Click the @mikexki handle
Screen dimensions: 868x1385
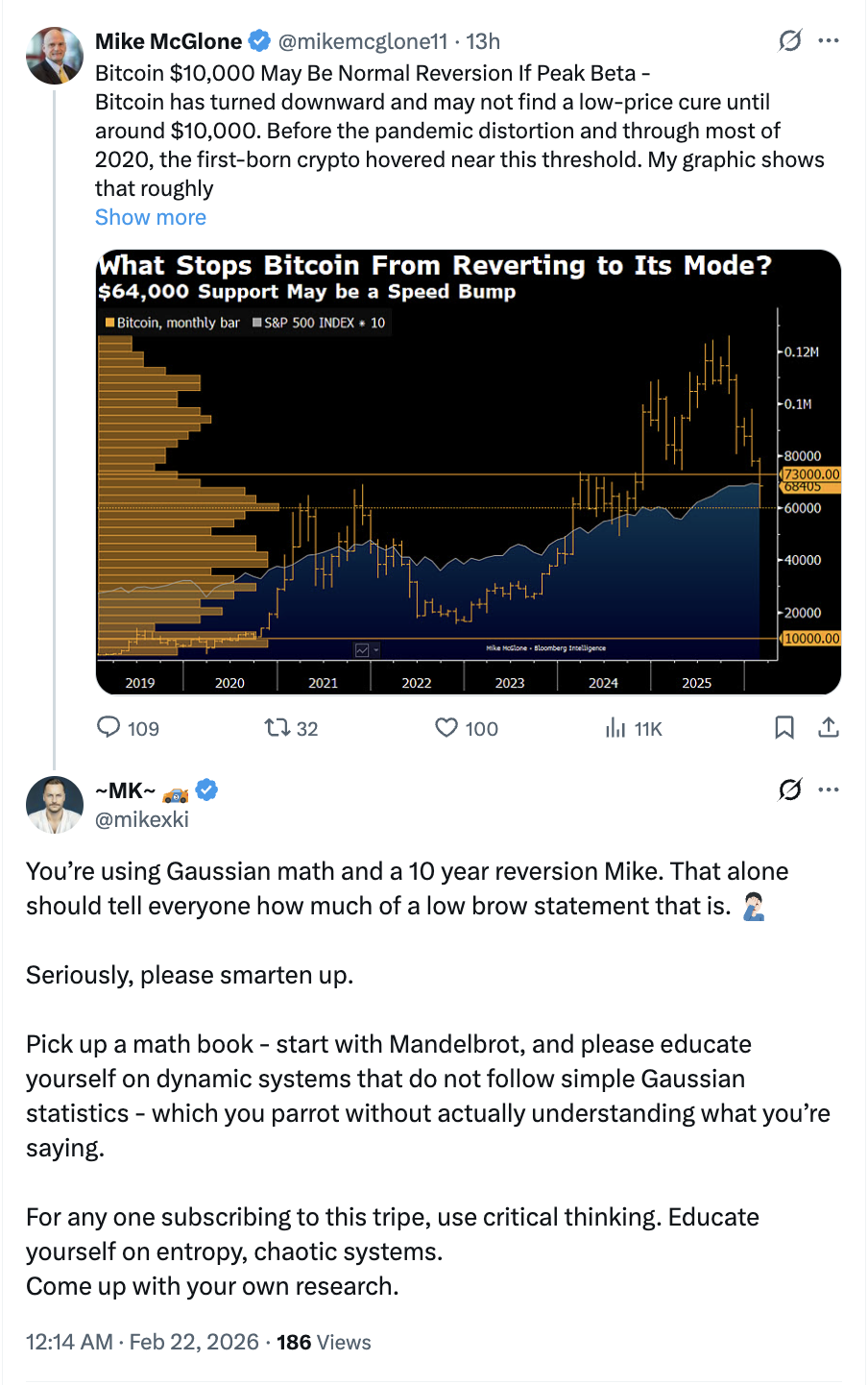coord(142,819)
